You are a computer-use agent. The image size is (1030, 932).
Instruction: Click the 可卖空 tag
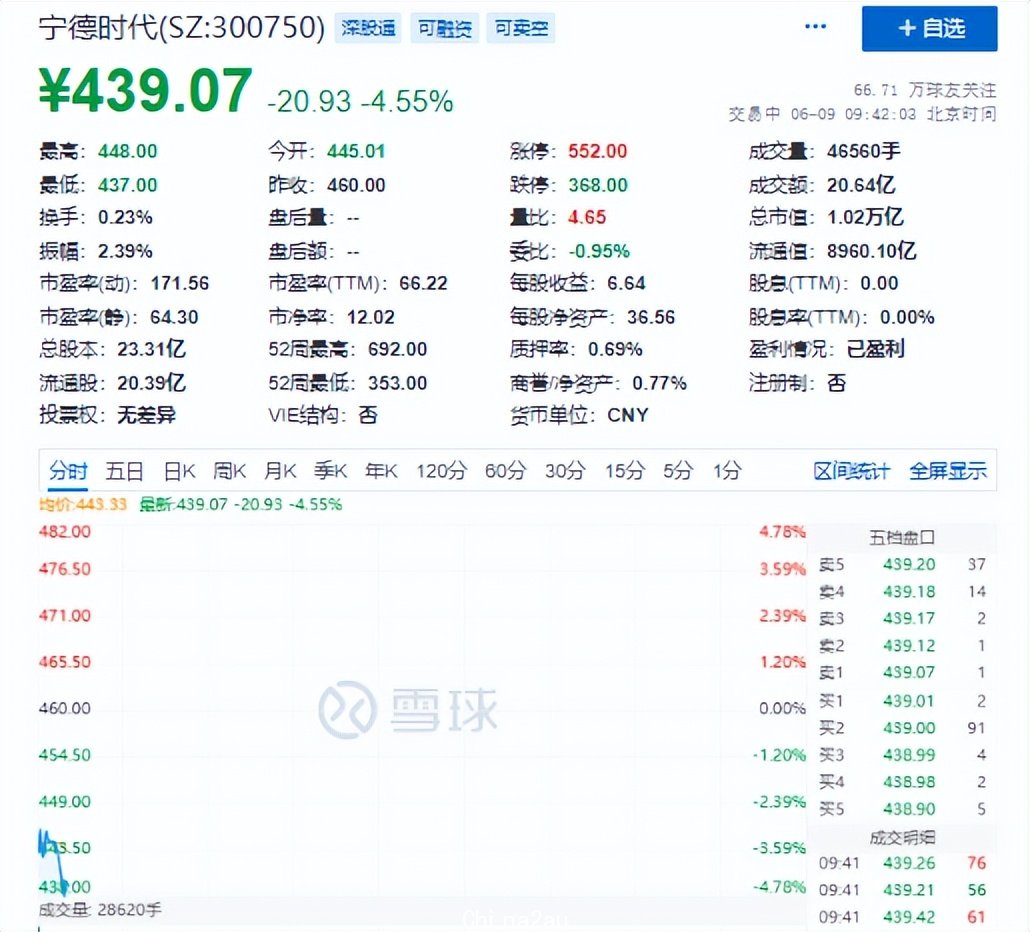pos(521,28)
